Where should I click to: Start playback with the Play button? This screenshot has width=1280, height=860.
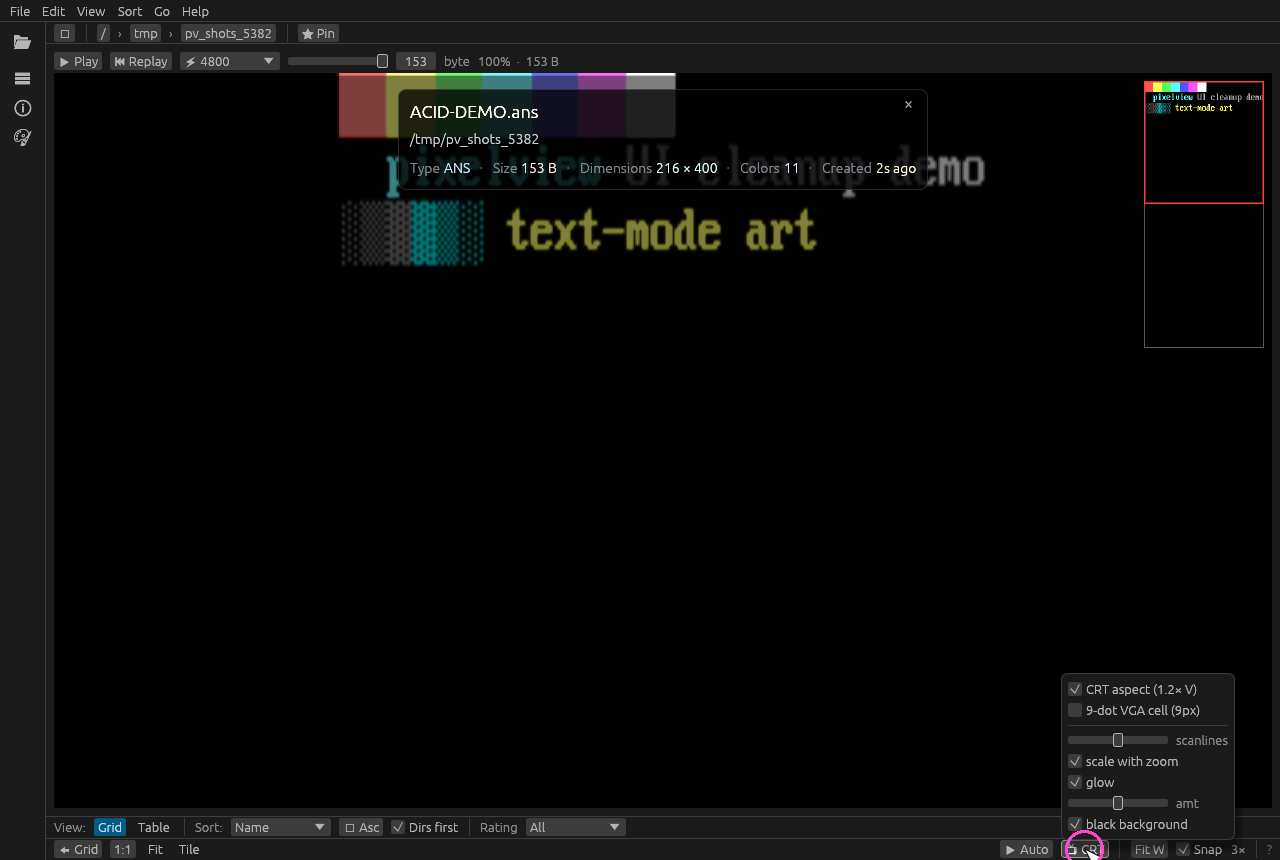pyautogui.click(x=79, y=61)
